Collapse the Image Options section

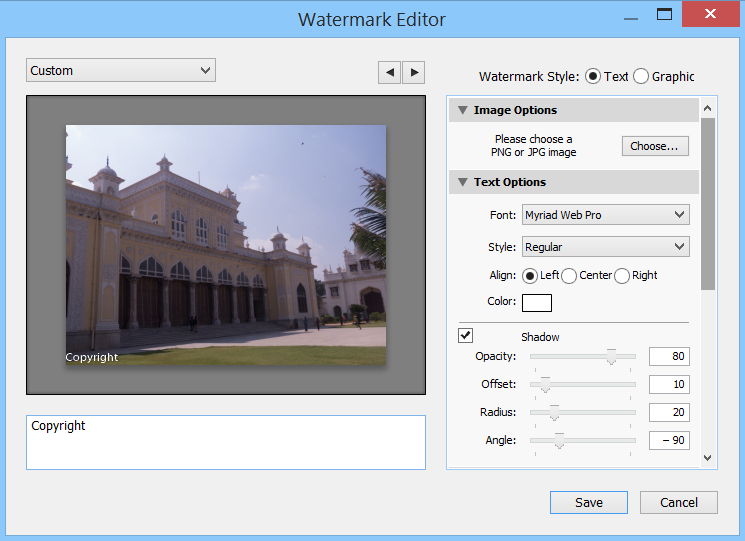pos(463,110)
